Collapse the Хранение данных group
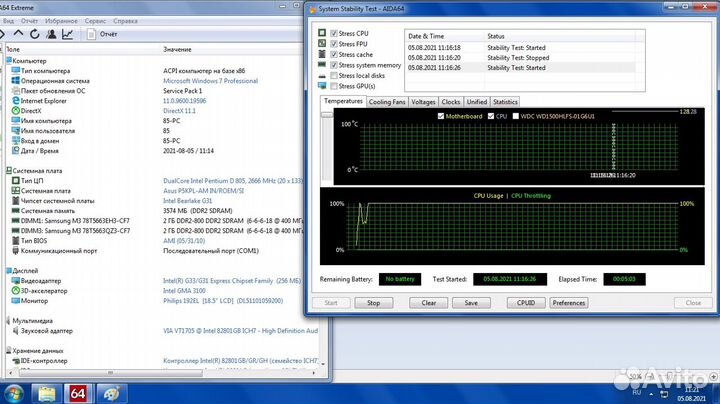This screenshot has height=404, width=720. (x=9, y=351)
